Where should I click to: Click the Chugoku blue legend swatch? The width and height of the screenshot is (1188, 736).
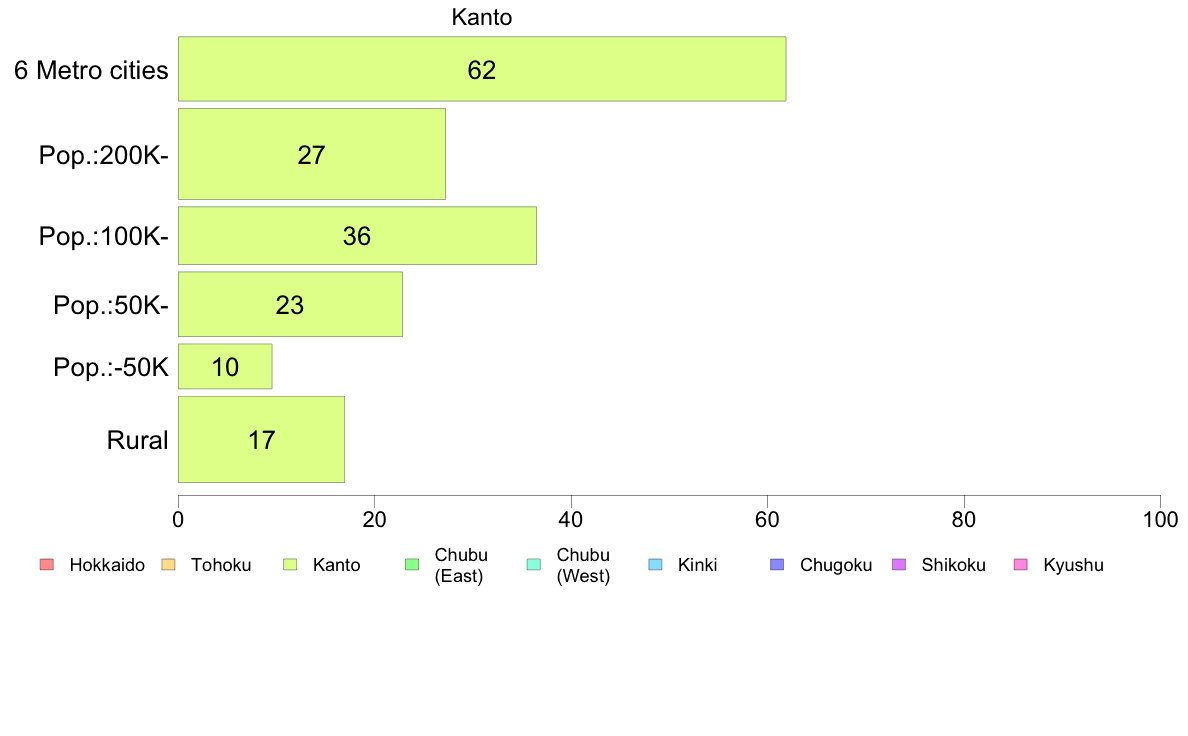[x=777, y=565]
